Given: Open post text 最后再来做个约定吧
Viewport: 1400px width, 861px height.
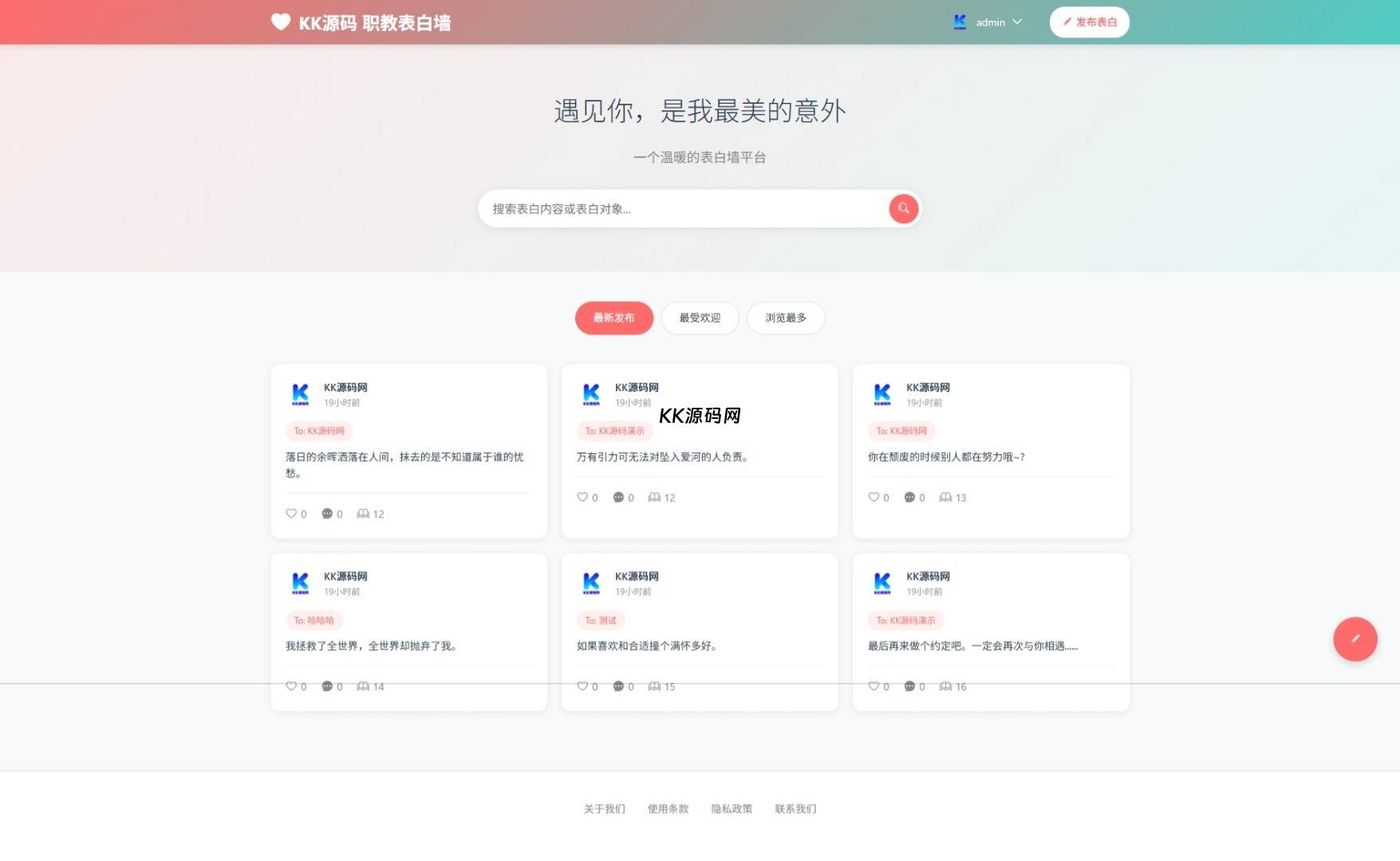Looking at the screenshot, I should pyautogui.click(x=973, y=646).
